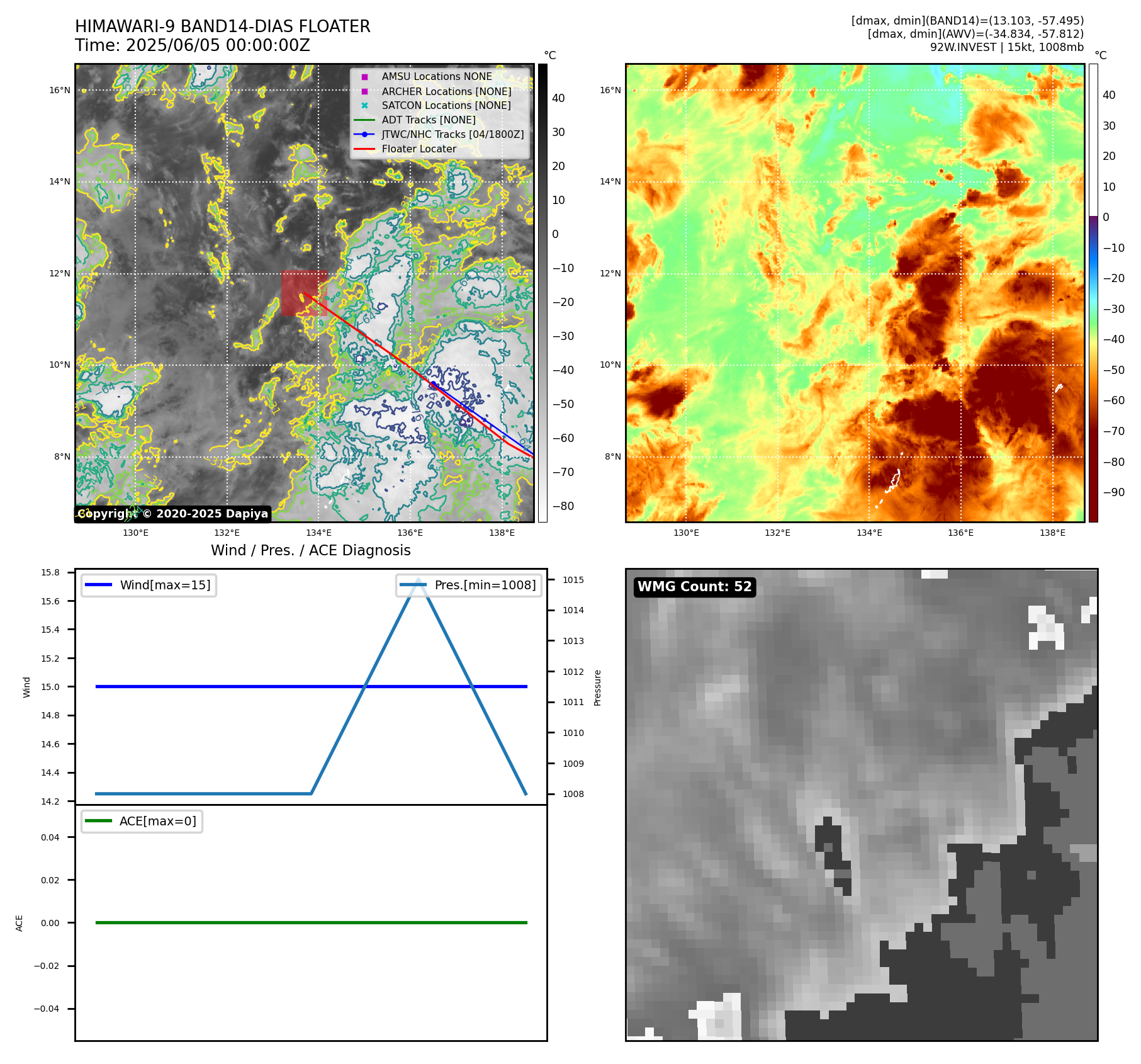Click the pressure line peak on chart
The height and width of the screenshot is (1064, 1141).
click(419, 580)
